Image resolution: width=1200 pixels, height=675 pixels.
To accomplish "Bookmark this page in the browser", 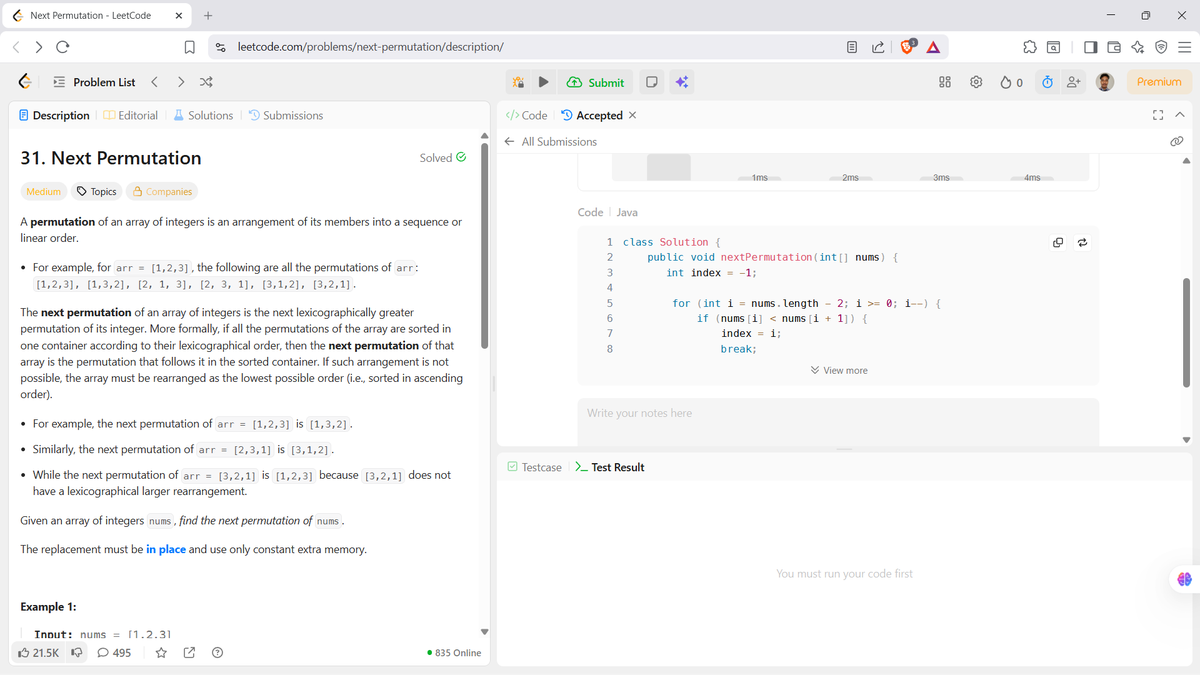I will click(188, 47).
